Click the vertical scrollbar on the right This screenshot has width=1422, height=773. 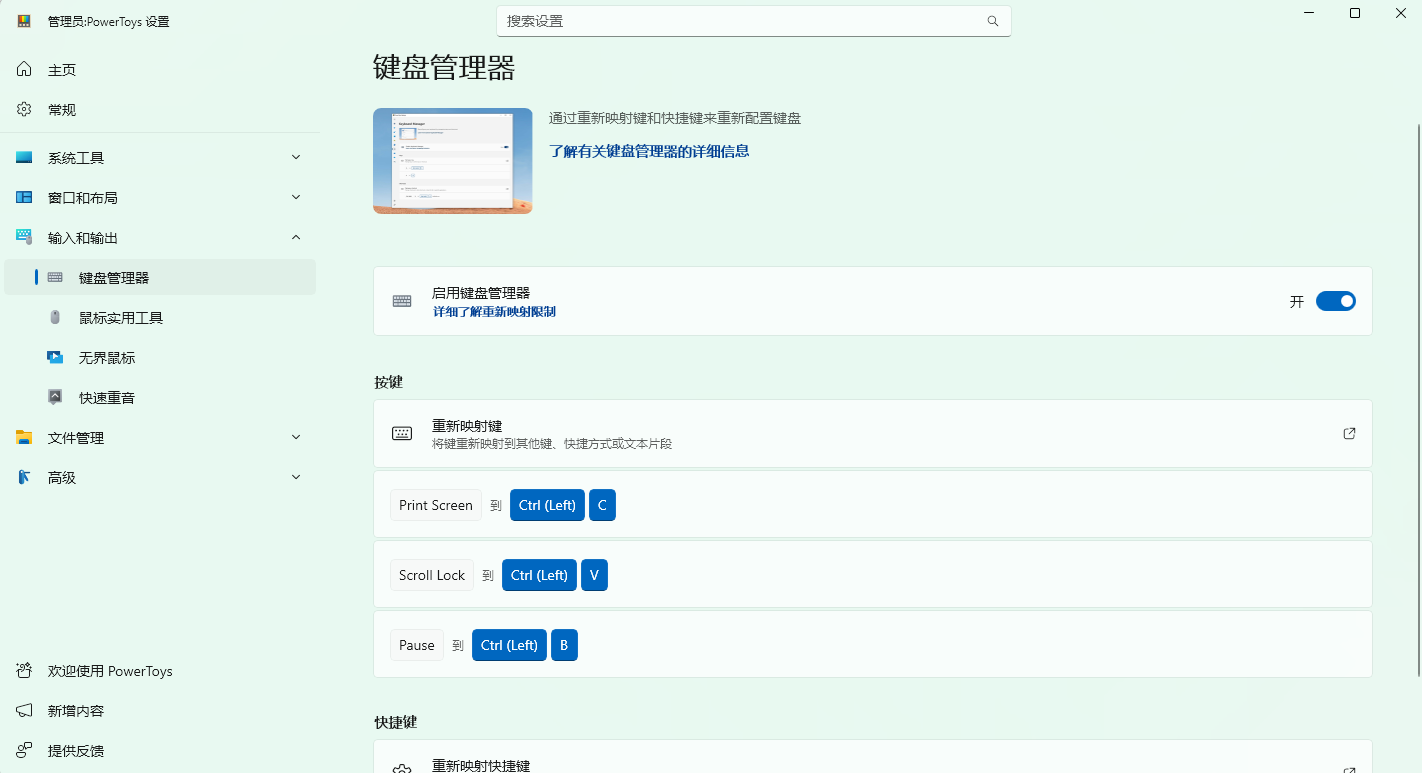click(x=1418, y=400)
